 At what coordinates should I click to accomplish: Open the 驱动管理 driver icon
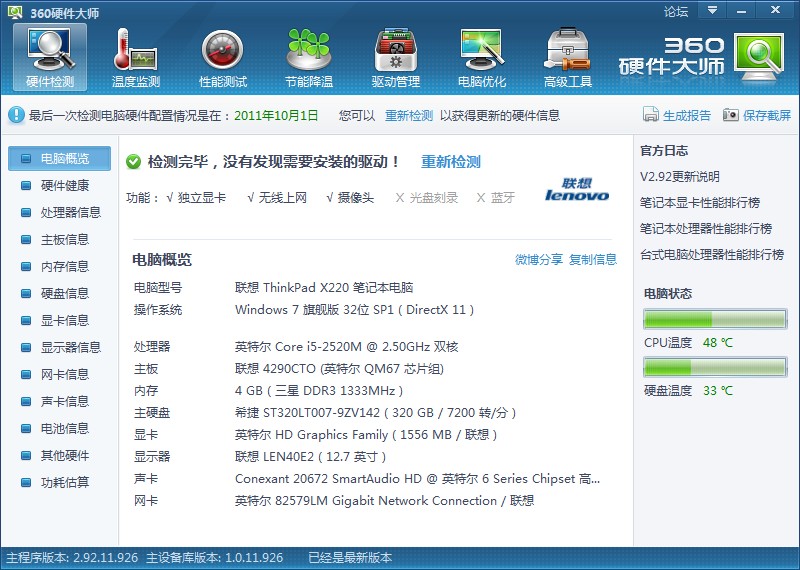(x=395, y=49)
